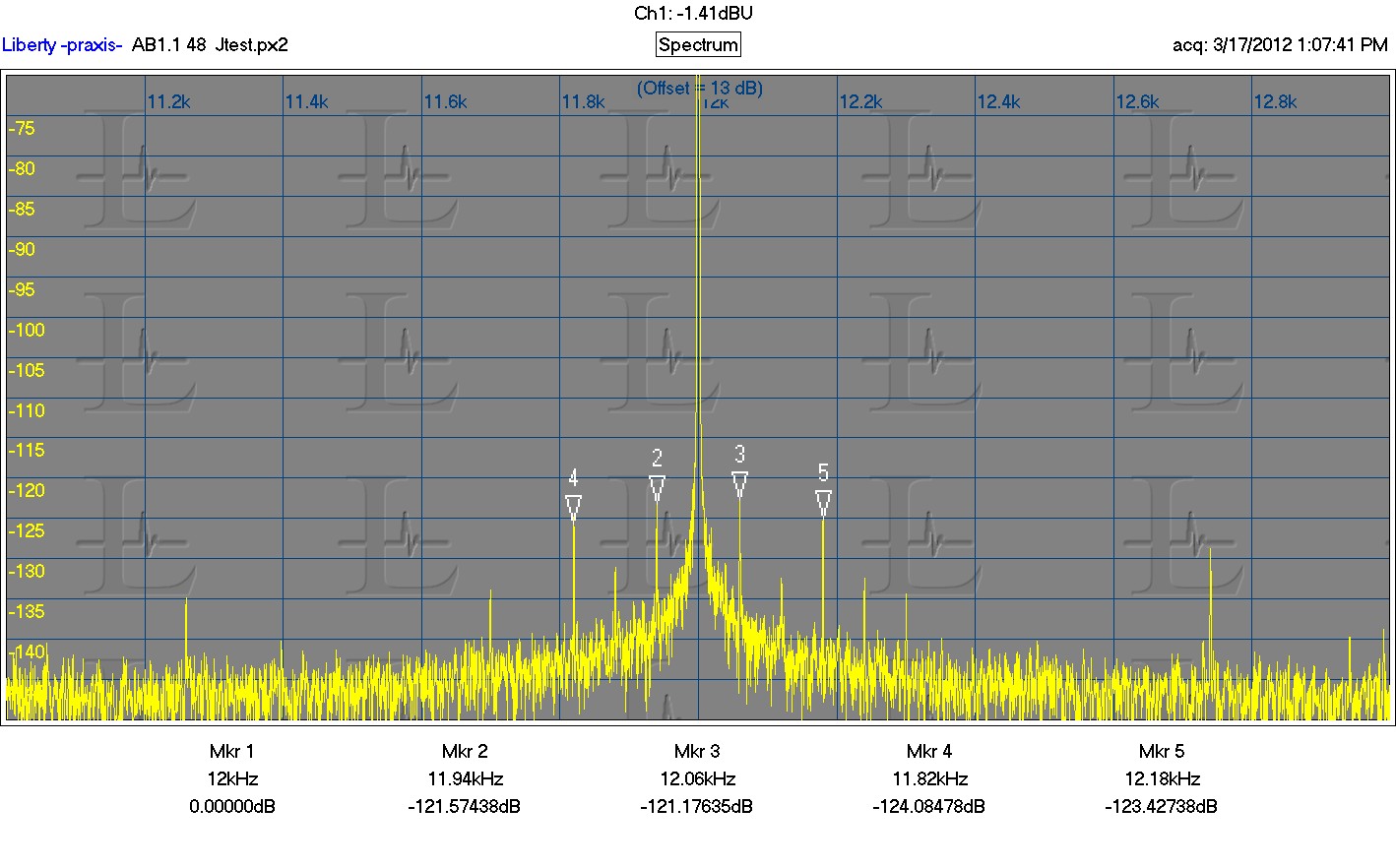Image resolution: width=1396 pixels, height=868 pixels.
Task: Click the 0.00000dB marker level
Action: point(232,807)
